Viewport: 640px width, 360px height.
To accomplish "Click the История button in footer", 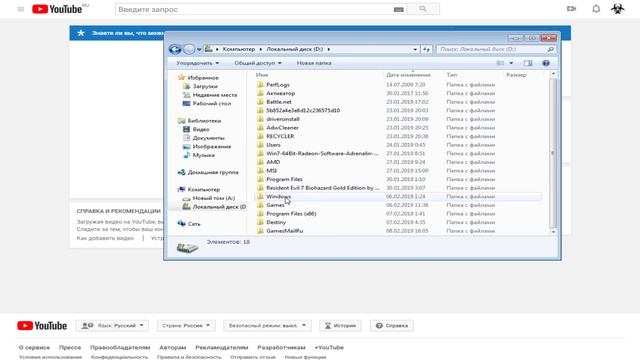I will (x=340, y=325).
